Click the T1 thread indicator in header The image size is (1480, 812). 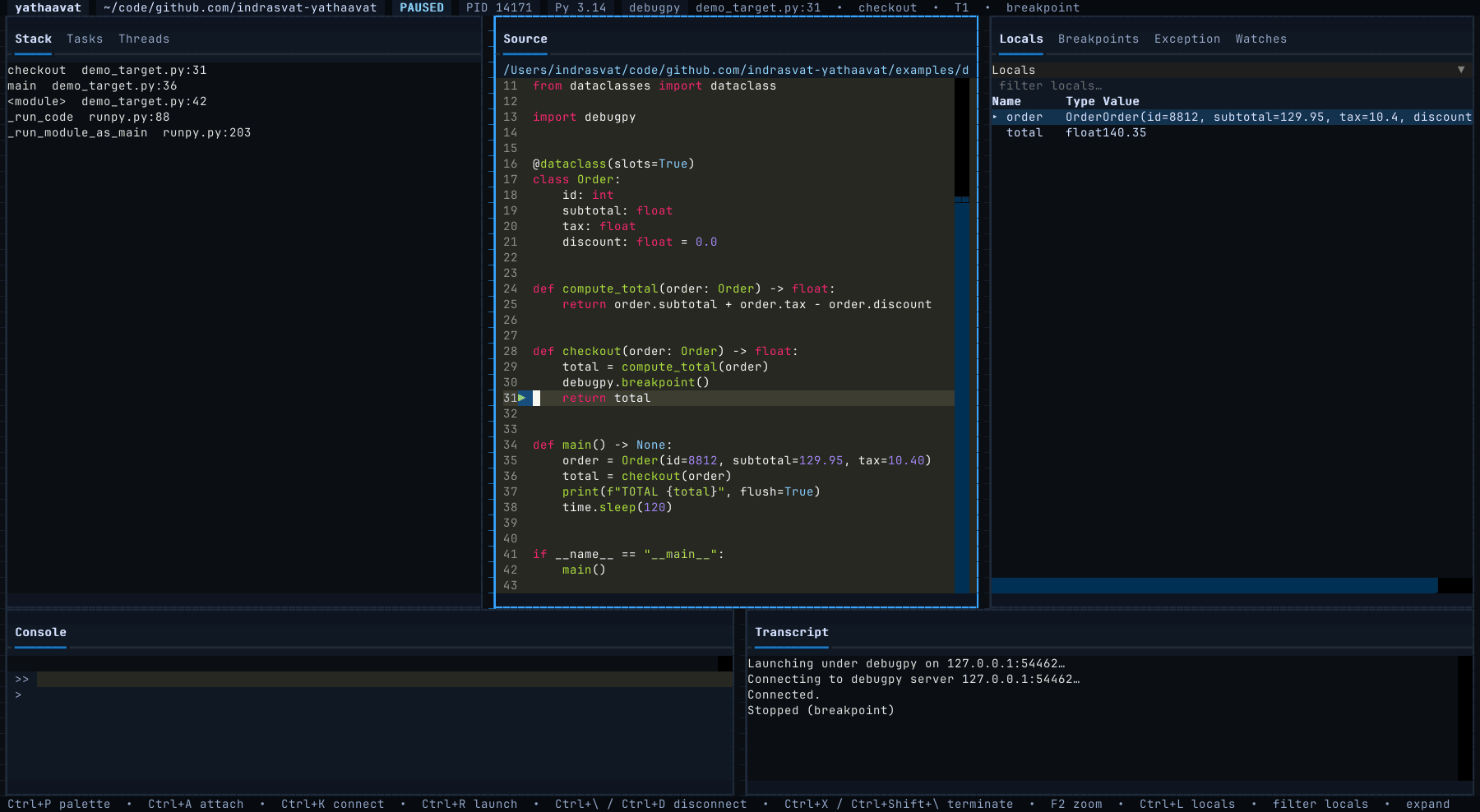click(x=962, y=7)
